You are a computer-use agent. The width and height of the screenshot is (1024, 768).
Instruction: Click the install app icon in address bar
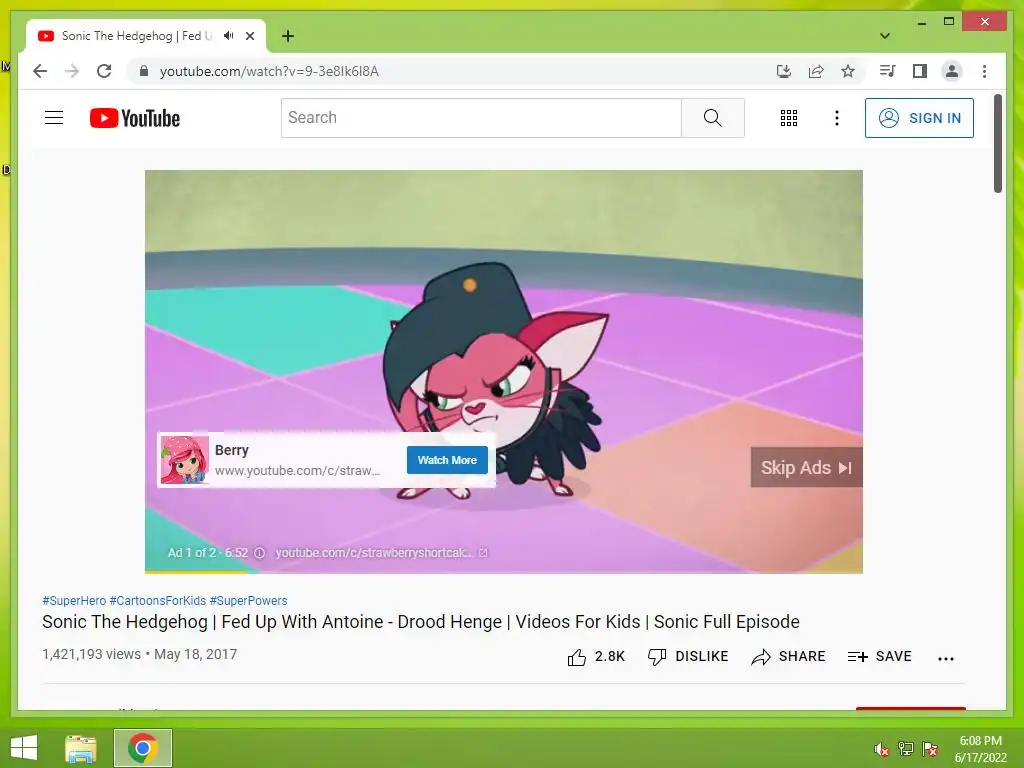pyautogui.click(x=784, y=71)
